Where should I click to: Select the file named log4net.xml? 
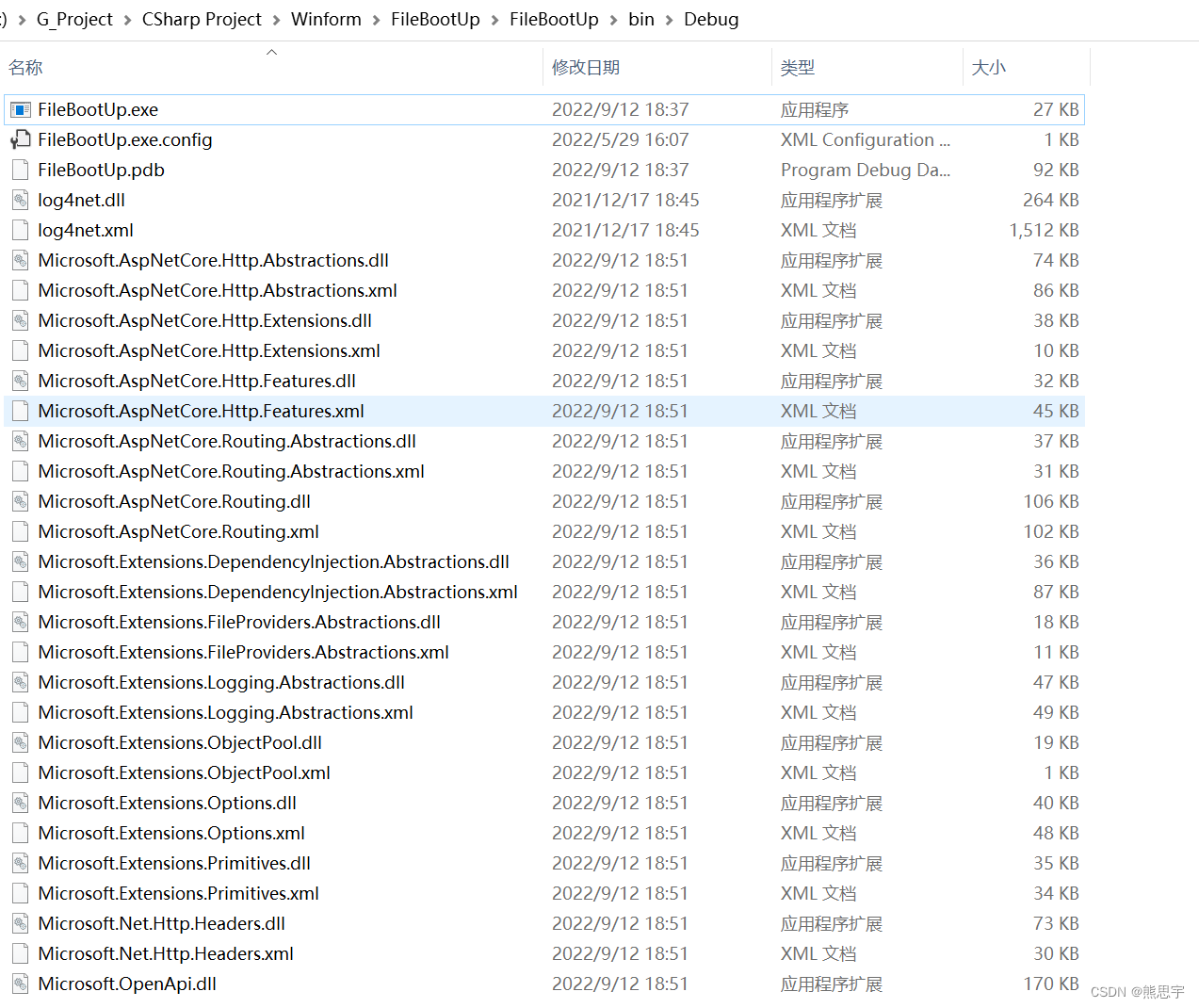tap(86, 231)
